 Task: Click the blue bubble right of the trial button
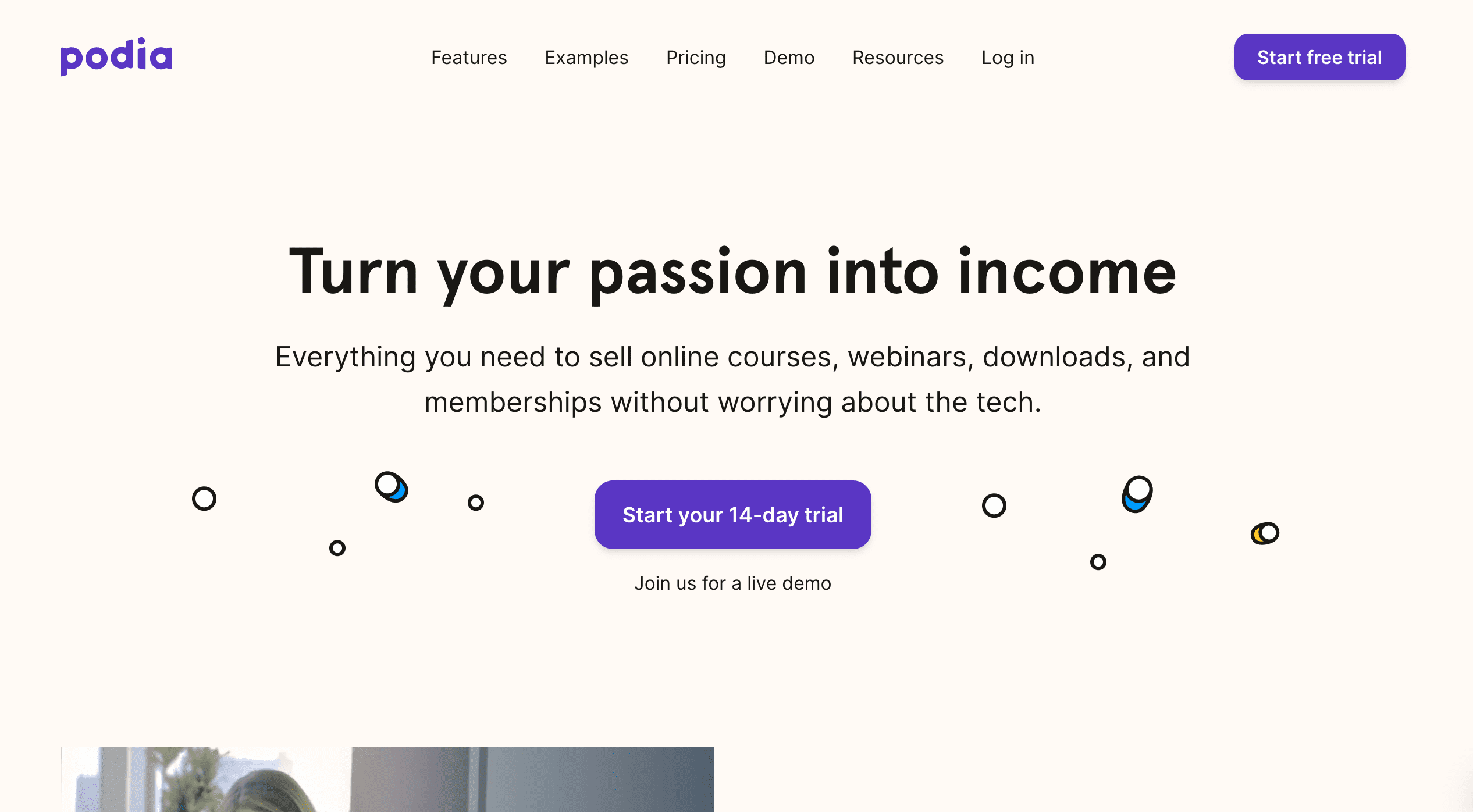click(x=1137, y=494)
